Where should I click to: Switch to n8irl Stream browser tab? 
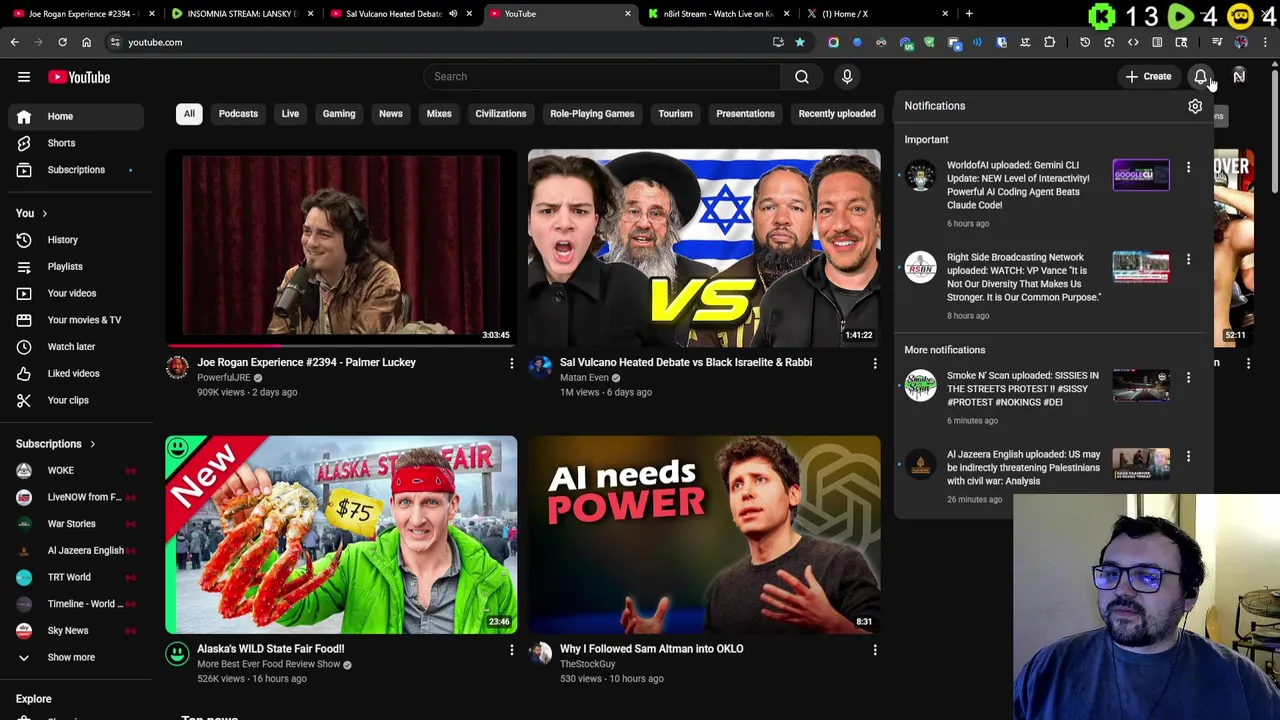coord(718,14)
